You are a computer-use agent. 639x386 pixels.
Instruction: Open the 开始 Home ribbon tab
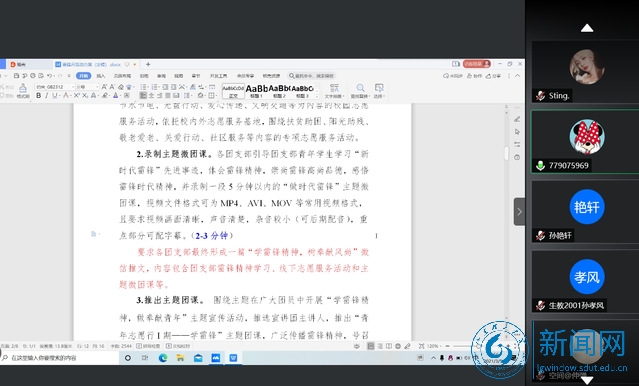pyautogui.click(x=84, y=76)
